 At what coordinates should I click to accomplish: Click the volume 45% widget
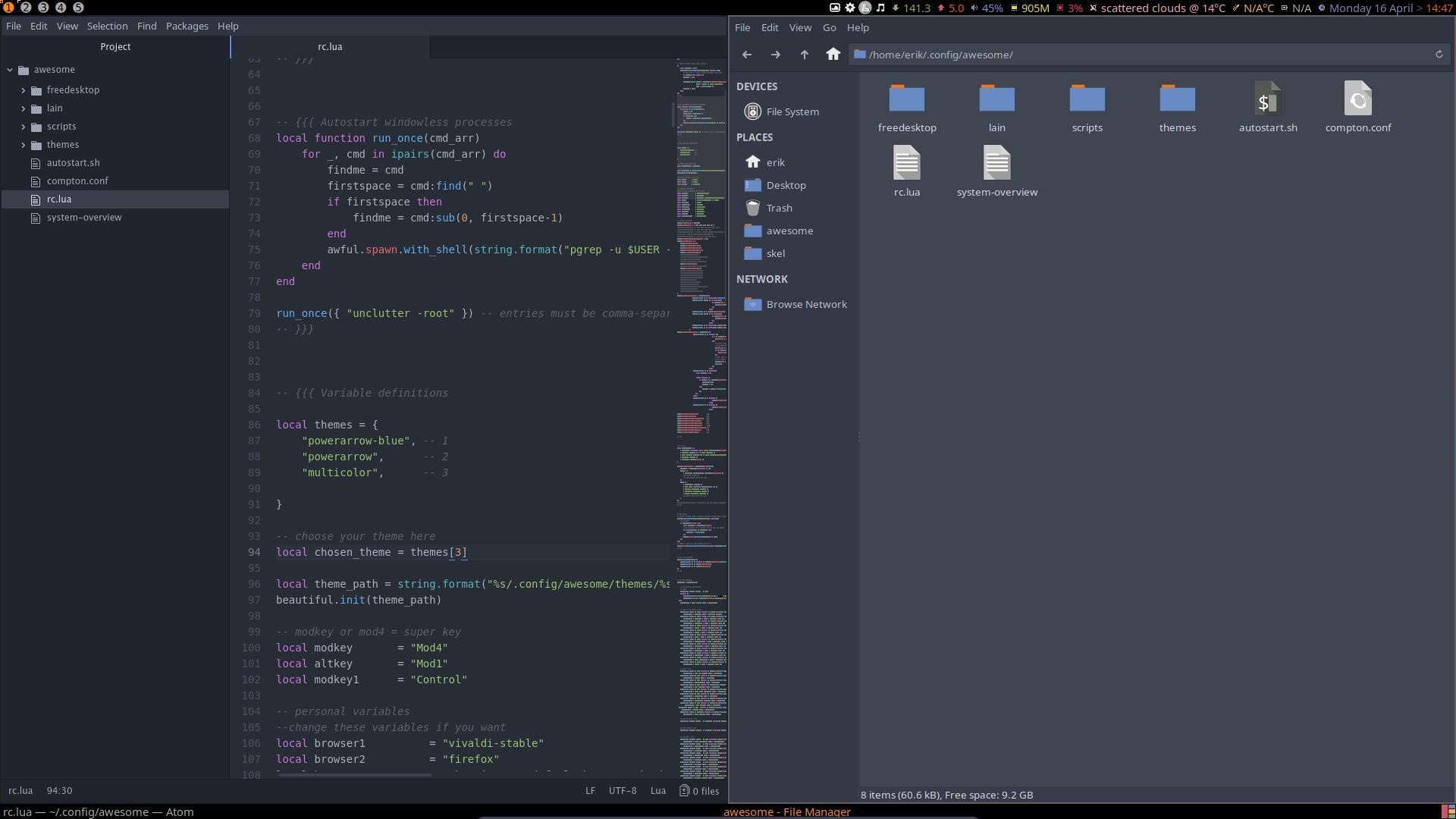pyautogui.click(x=987, y=8)
